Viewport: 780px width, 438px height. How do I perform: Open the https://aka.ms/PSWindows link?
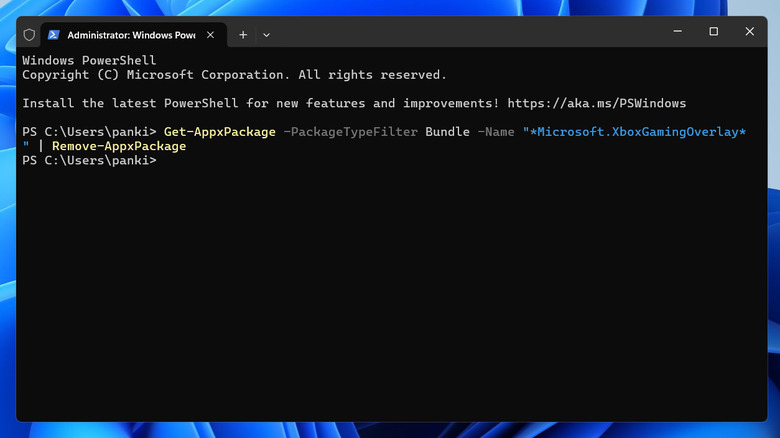tap(596, 103)
